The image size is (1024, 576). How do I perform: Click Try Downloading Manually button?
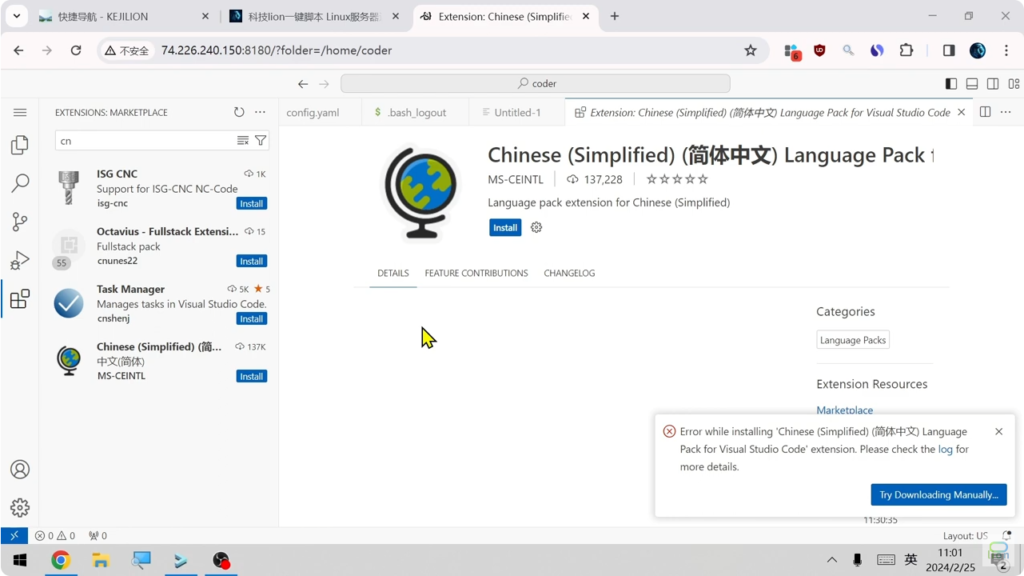938,495
